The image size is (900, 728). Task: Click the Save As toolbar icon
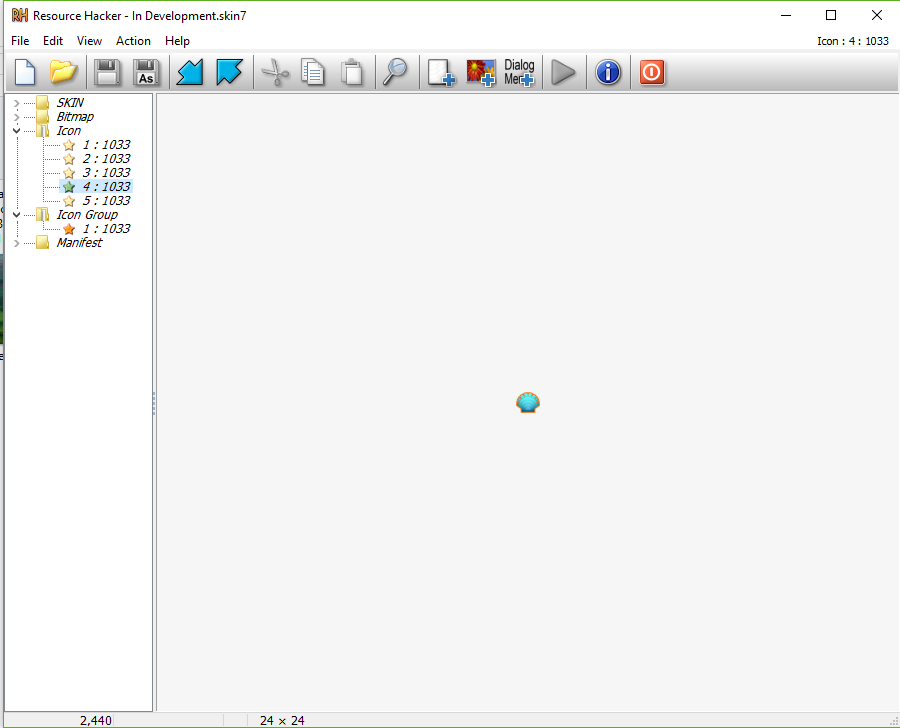click(x=146, y=72)
